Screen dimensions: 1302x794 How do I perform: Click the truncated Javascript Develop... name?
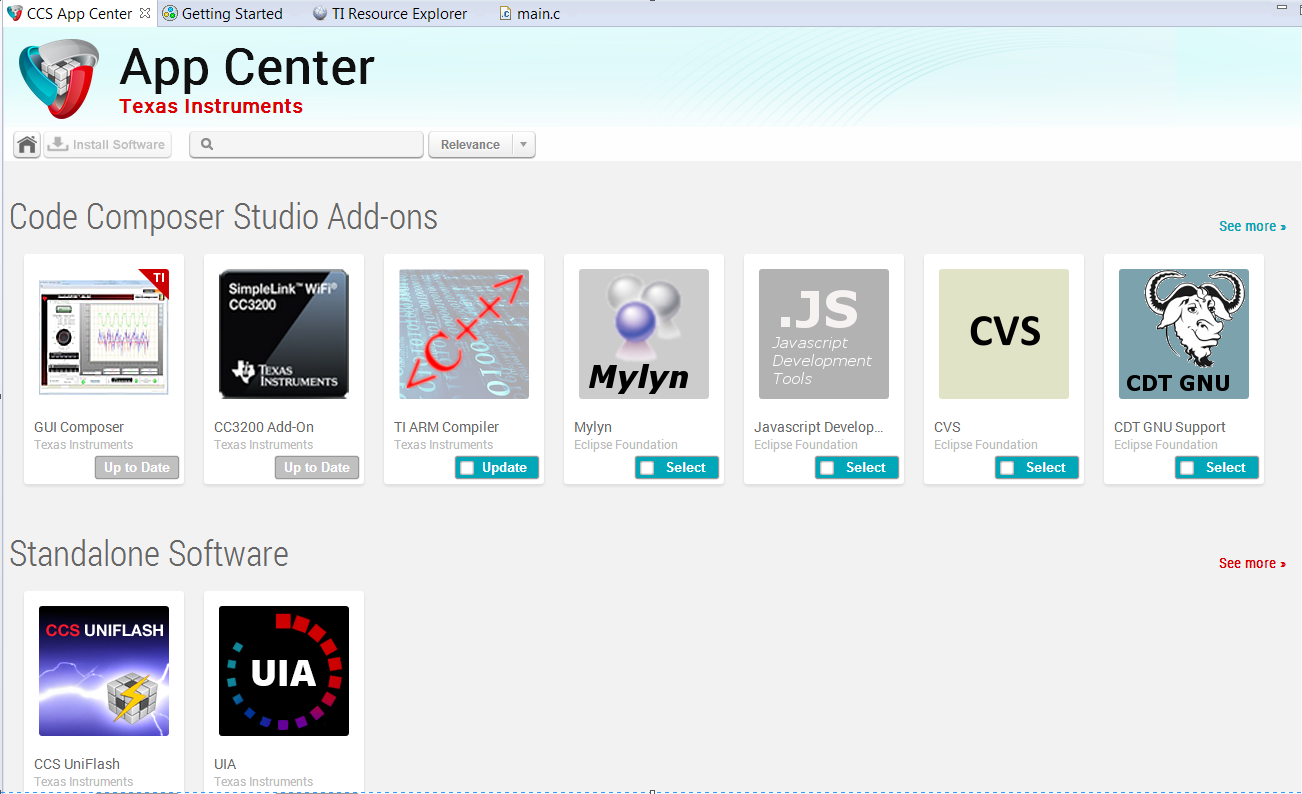[819, 427]
